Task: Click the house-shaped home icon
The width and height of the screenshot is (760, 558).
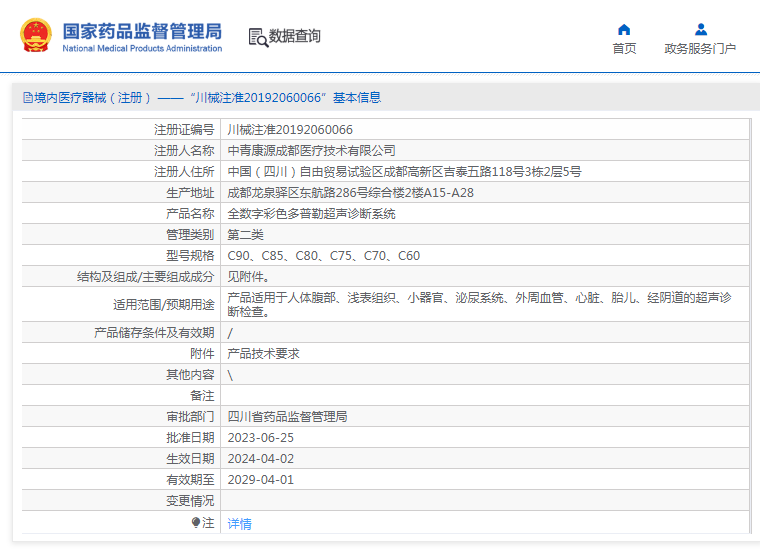Action: (x=624, y=29)
